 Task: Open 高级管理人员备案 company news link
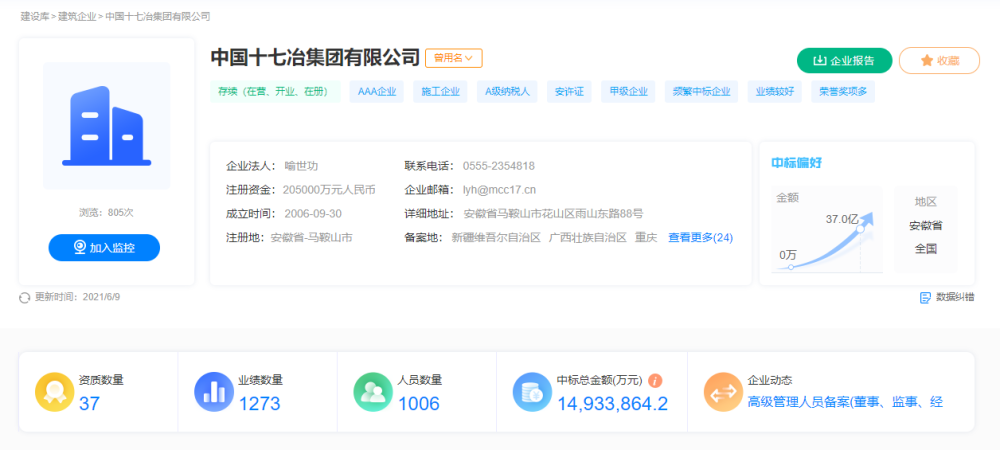845,403
